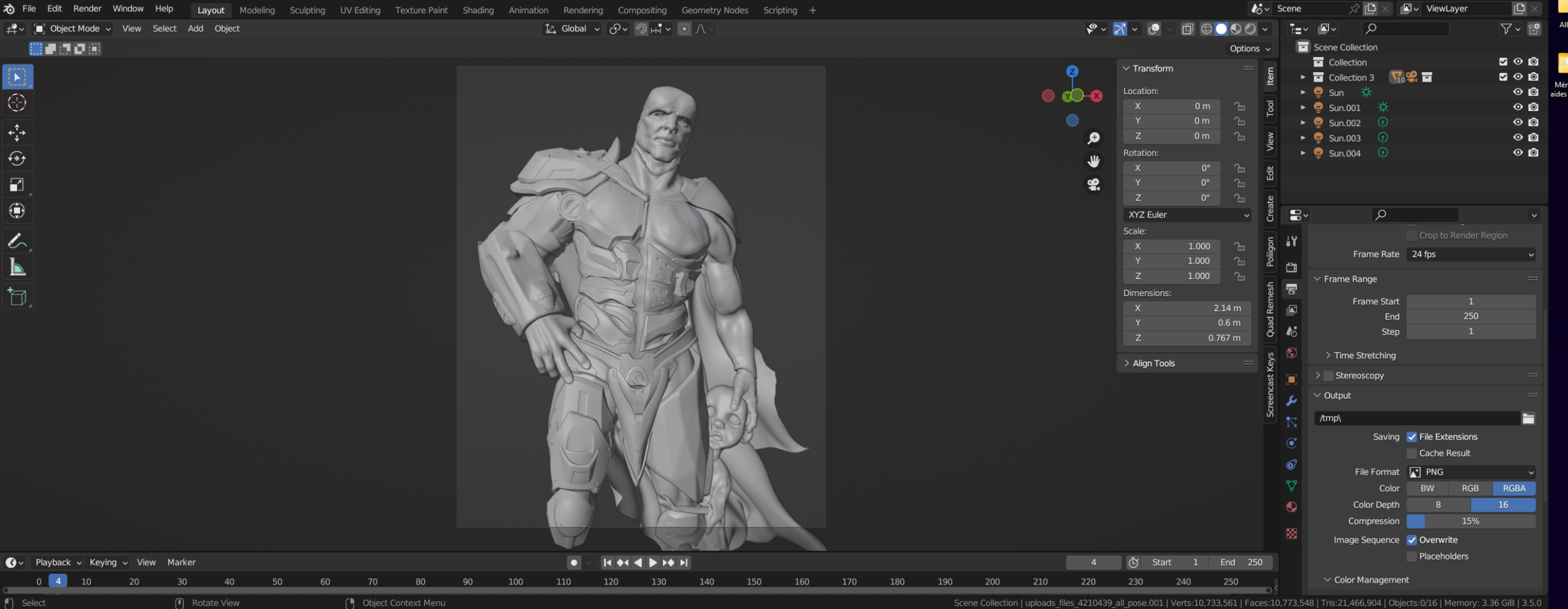Adjust the Compression slider
This screenshot has width=1568, height=609.
[1470, 521]
